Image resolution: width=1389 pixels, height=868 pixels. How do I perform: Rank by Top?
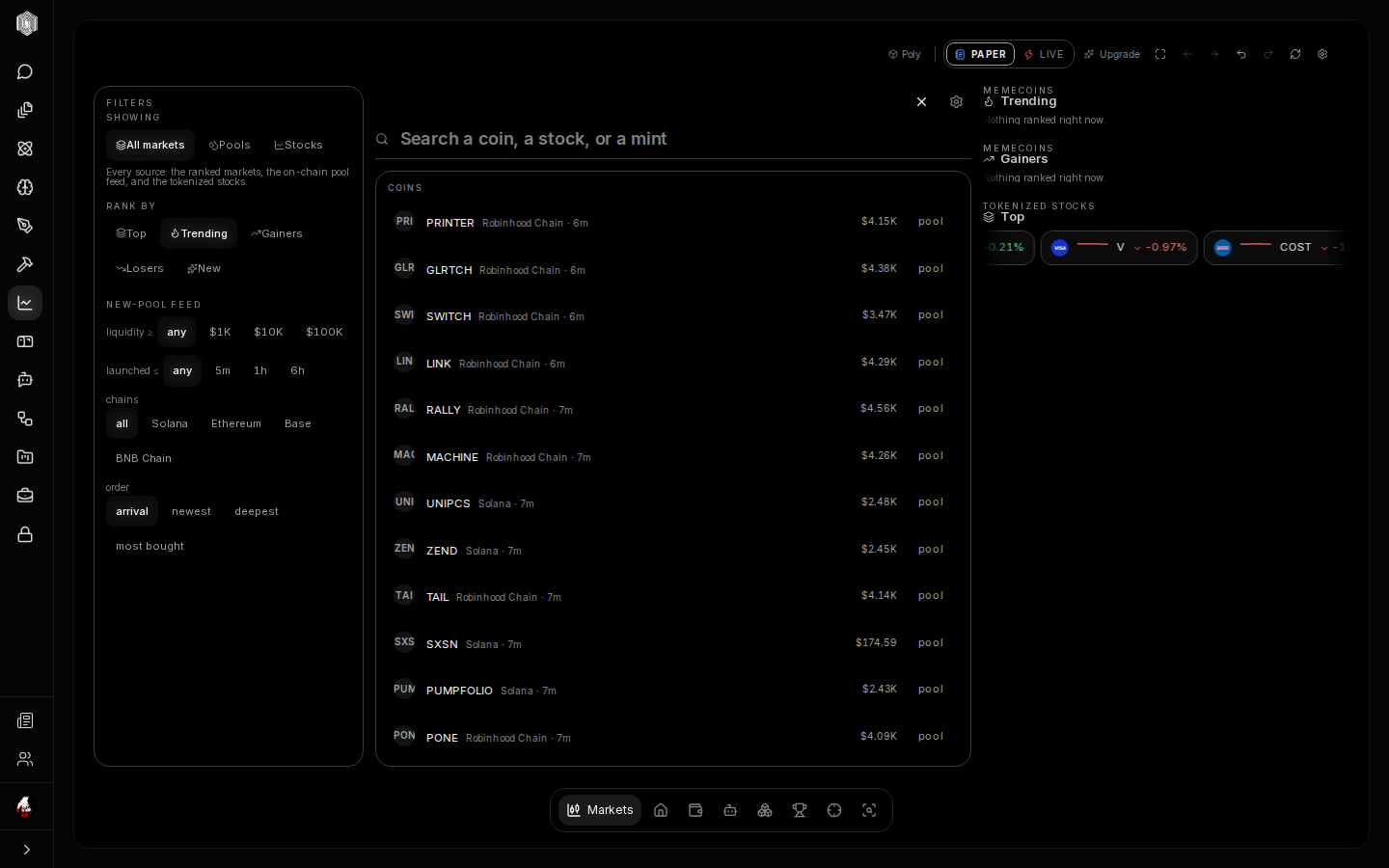[x=131, y=233]
